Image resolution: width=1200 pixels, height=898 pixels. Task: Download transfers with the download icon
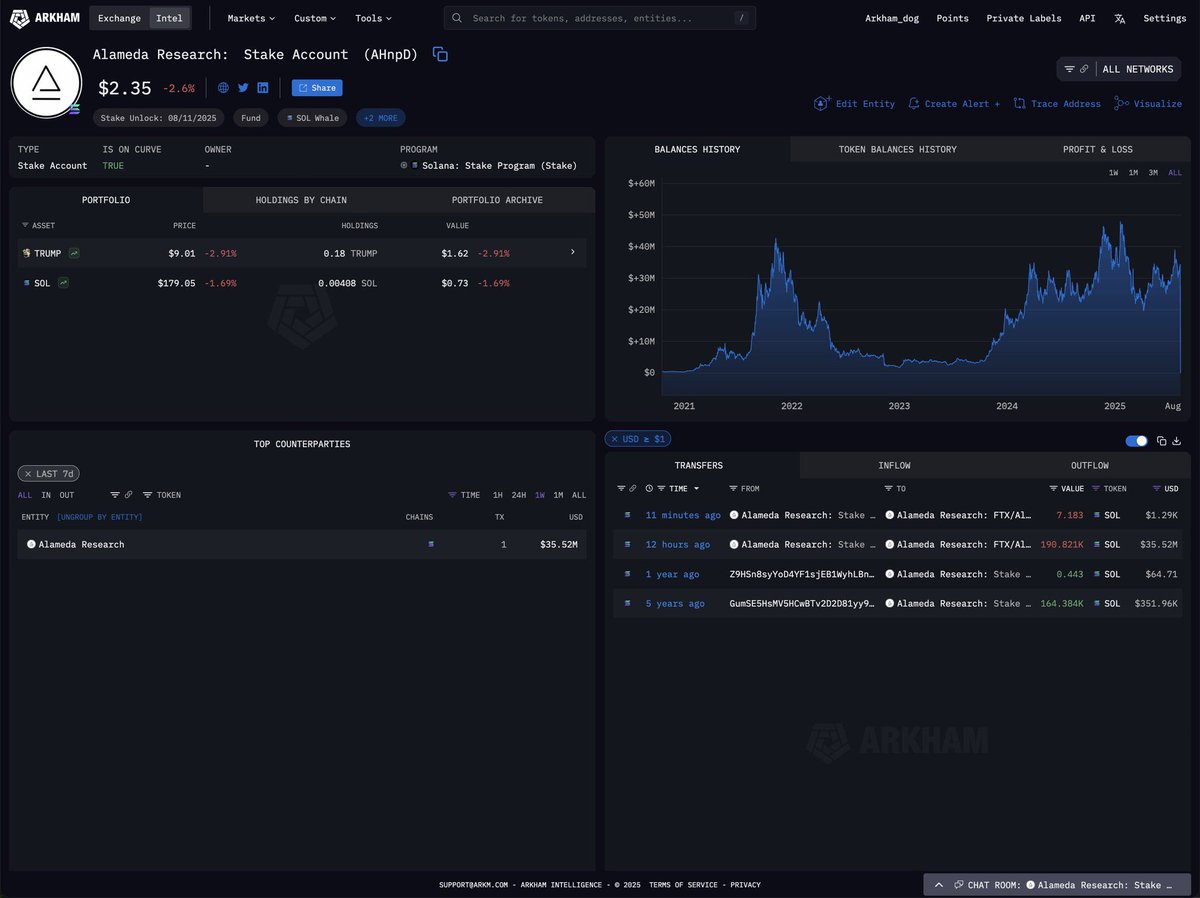(x=1177, y=441)
